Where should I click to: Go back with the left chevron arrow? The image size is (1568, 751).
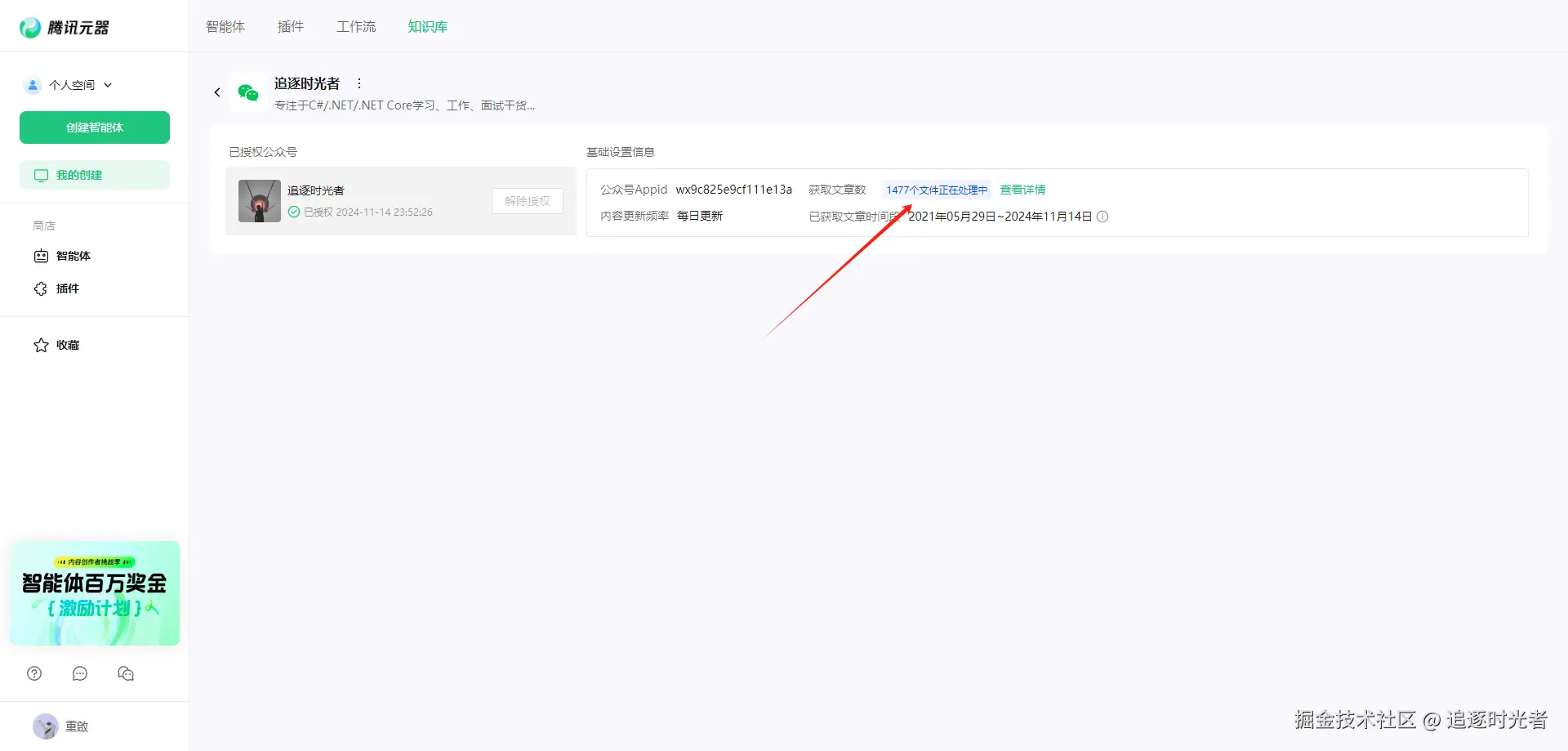pyautogui.click(x=217, y=92)
